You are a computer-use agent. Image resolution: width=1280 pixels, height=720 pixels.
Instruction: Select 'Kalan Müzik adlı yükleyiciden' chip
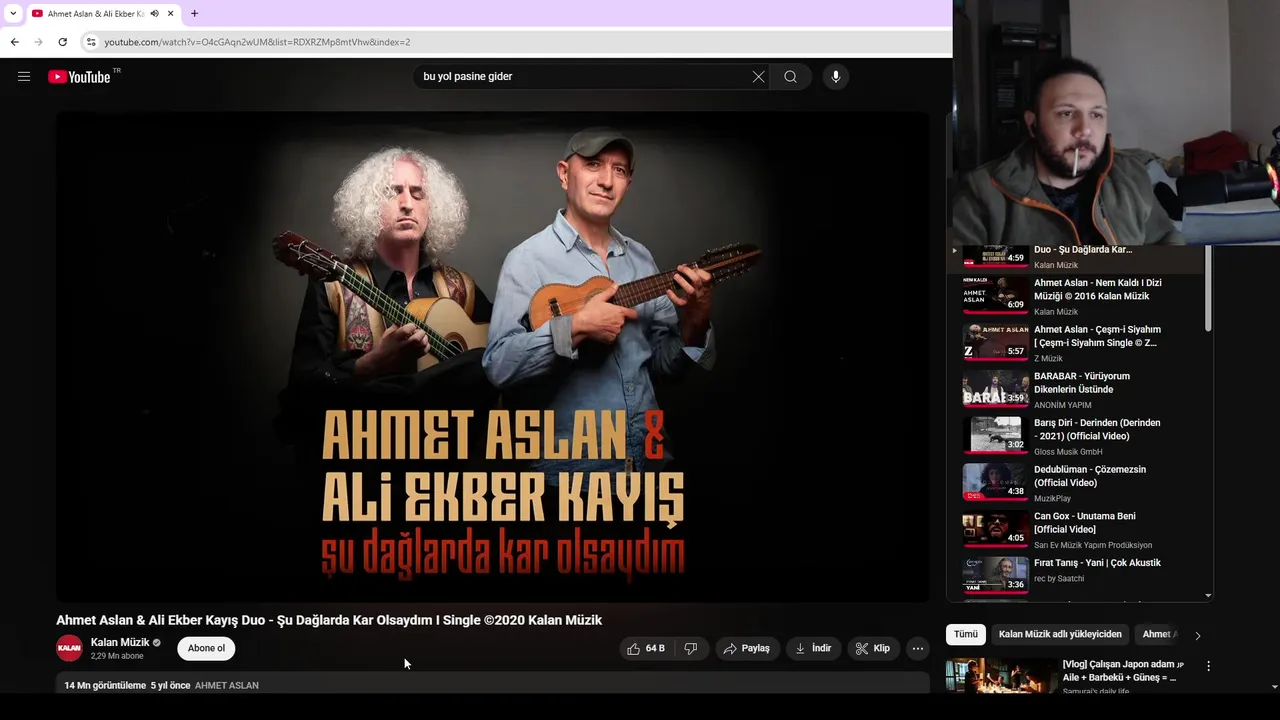1060,634
